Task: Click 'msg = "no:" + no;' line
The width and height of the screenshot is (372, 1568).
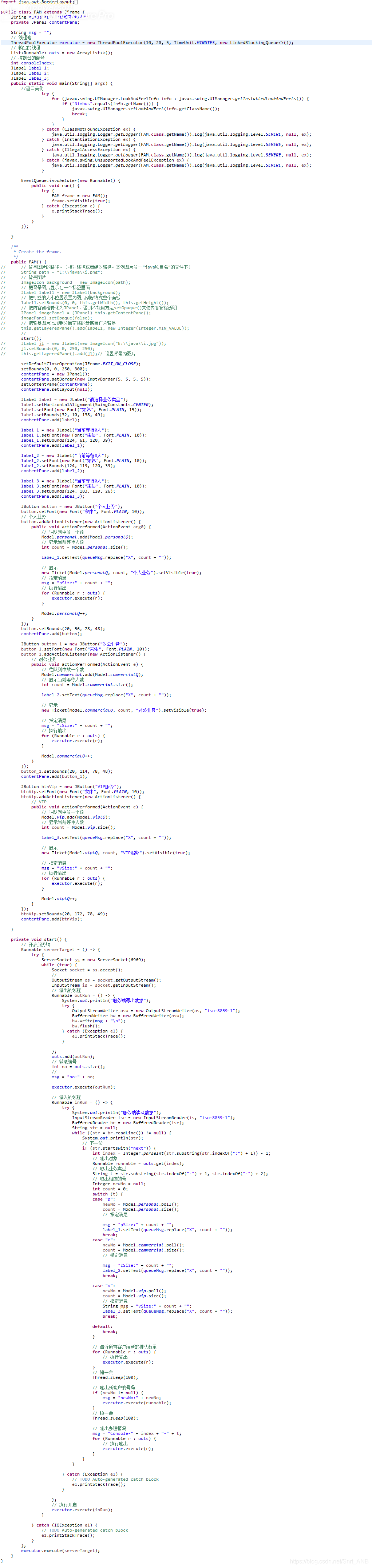Action: pos(74,1077)
